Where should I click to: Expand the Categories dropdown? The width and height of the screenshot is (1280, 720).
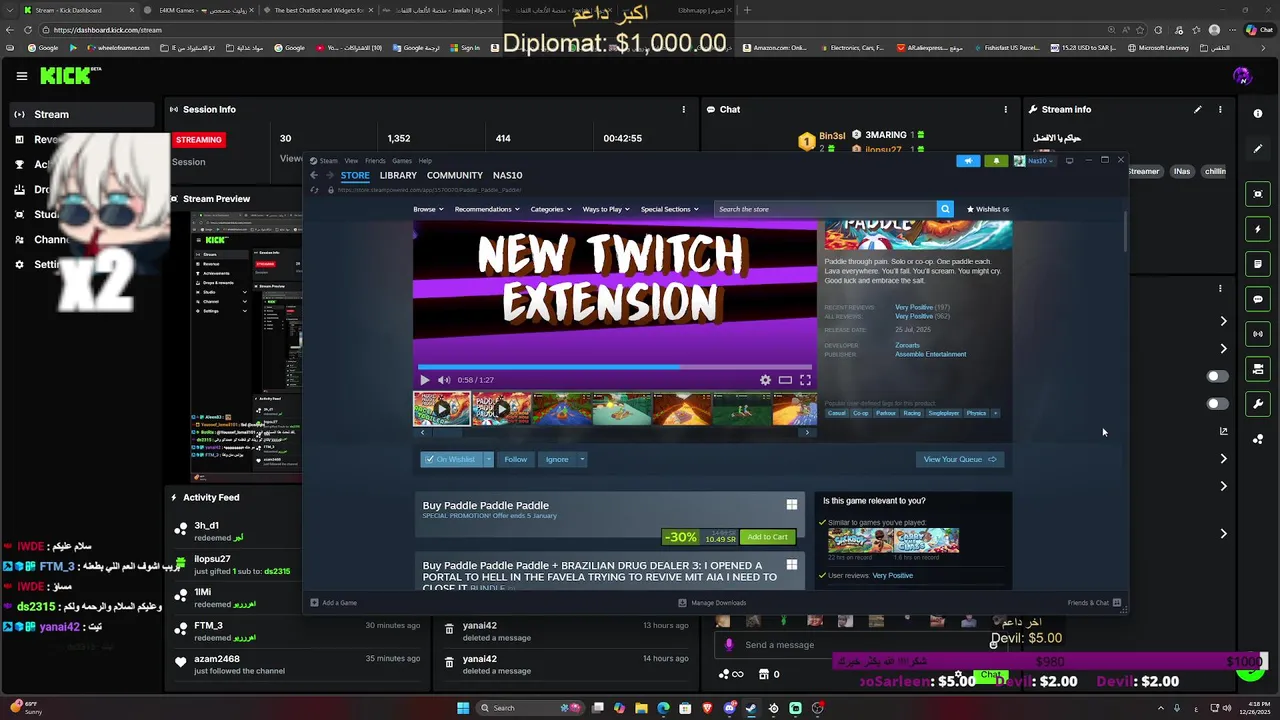pyautogui.click(x=551, y=209)
